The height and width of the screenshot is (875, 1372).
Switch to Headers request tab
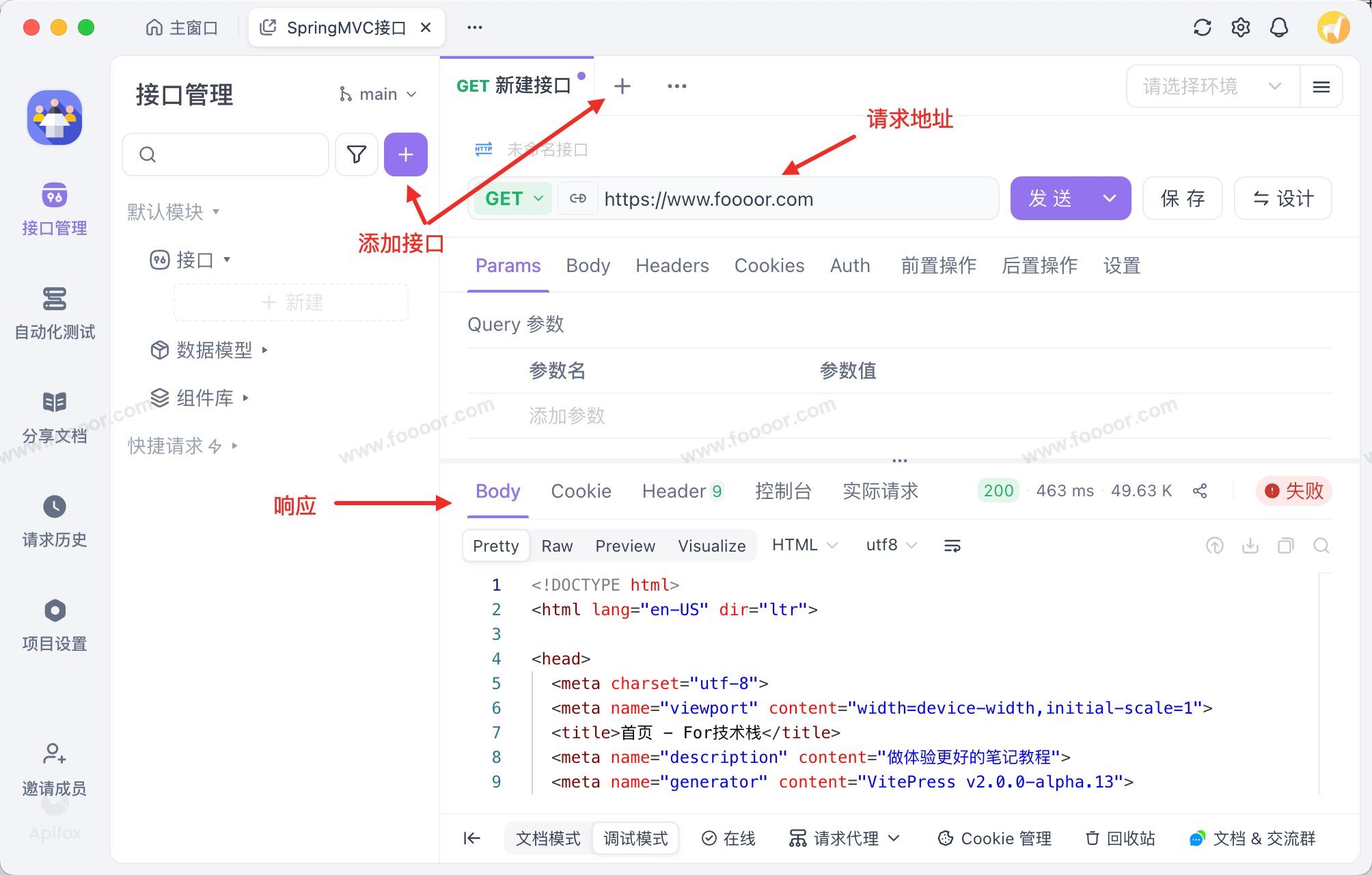pyautogui.click(x=672, y=265)
